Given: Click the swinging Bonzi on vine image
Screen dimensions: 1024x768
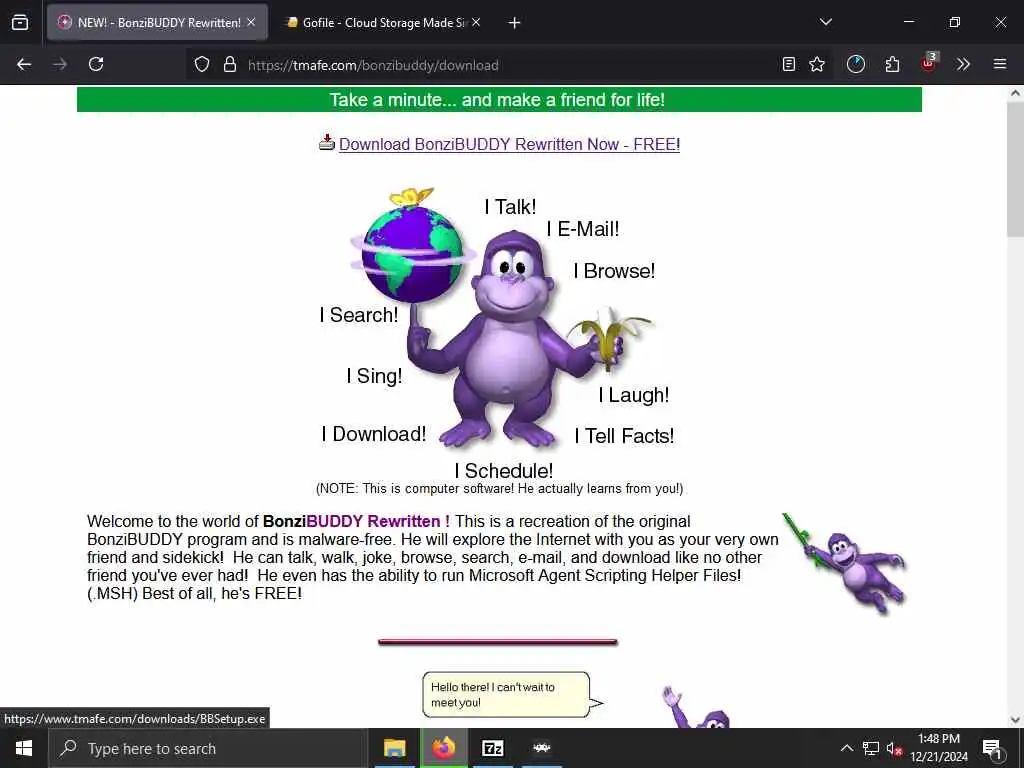Looking at the screenshot, I should (x=845, y=564).
